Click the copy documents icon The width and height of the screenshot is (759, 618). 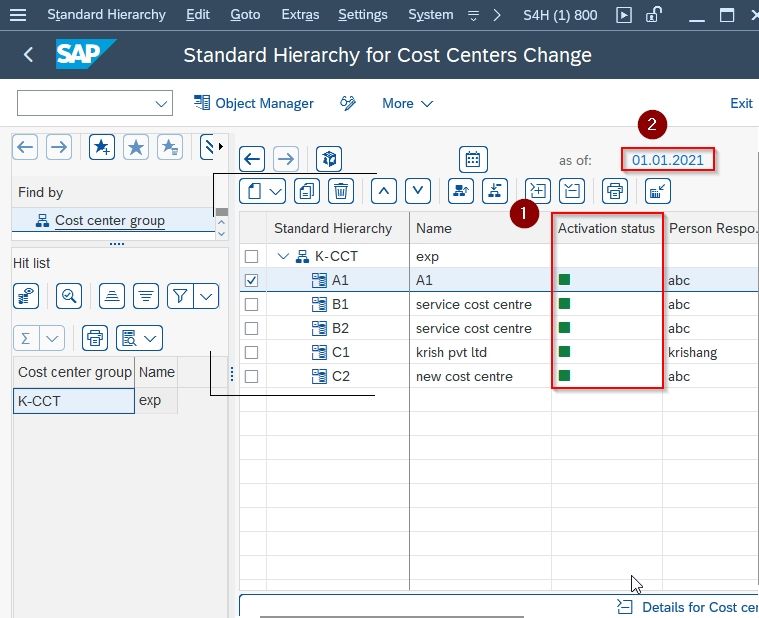(307, 191)
